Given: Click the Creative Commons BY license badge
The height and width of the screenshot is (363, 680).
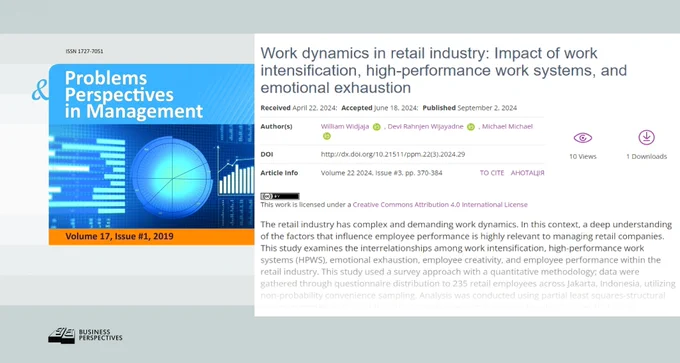Looking at the screenshot, I should click(x=280, y=196).
